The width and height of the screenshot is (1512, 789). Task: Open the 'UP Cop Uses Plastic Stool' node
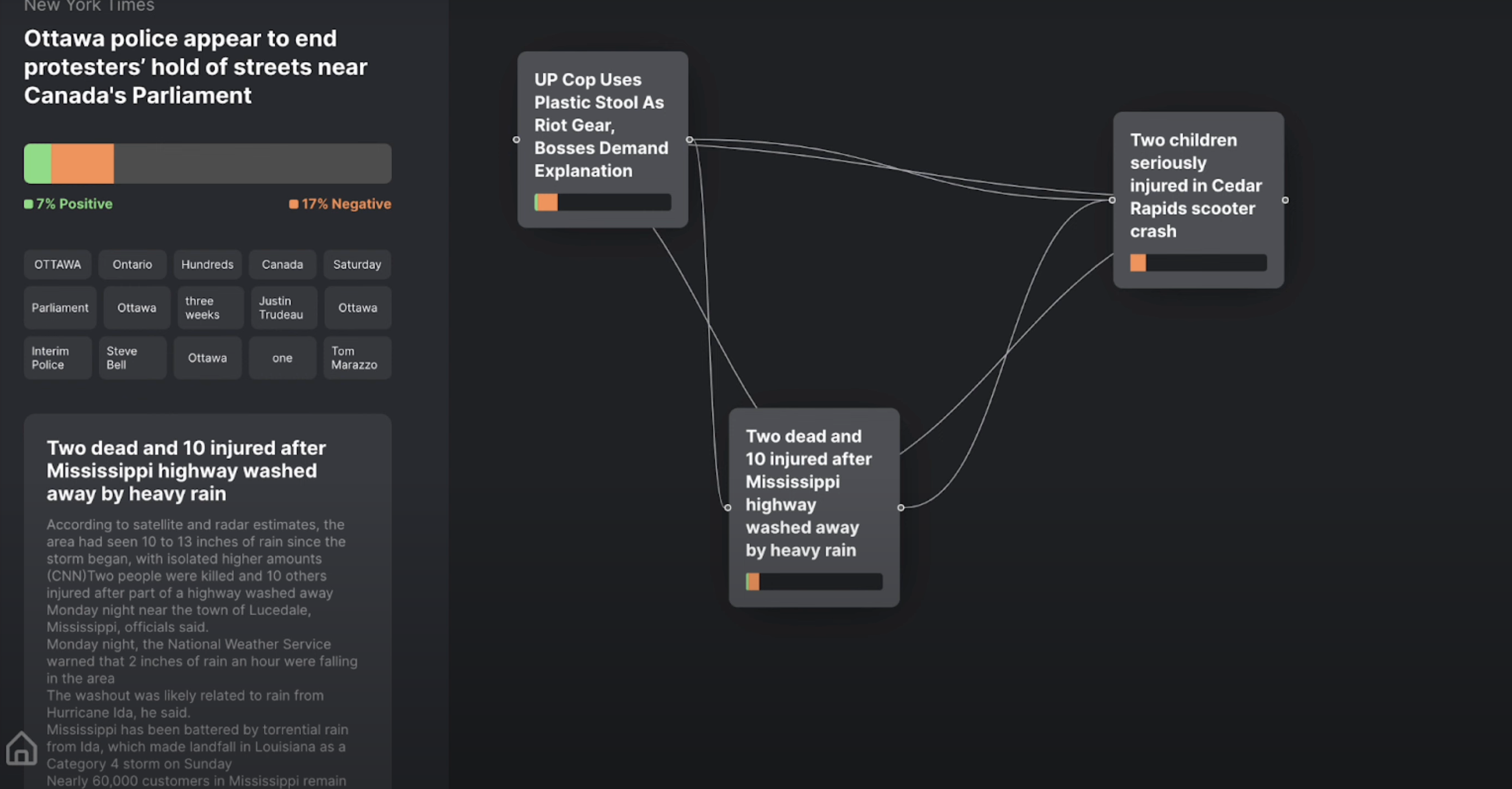(x=602, y=139)
